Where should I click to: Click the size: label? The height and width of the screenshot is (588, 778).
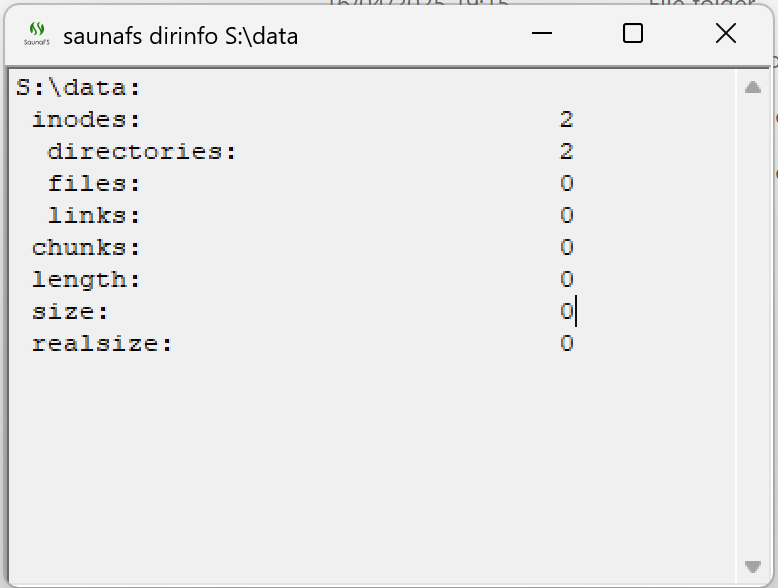(x=70, y=312)
